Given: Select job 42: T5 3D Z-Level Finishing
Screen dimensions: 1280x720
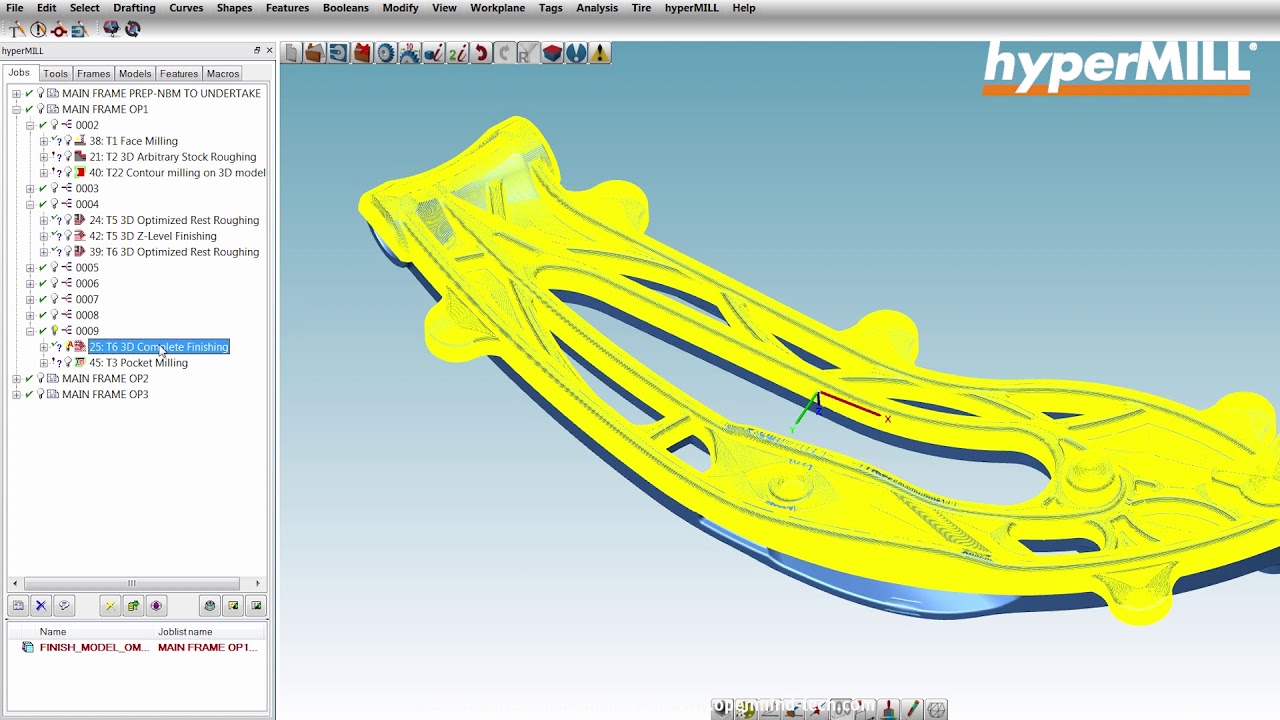Looking at the screenshot, I should click(152, 236).
